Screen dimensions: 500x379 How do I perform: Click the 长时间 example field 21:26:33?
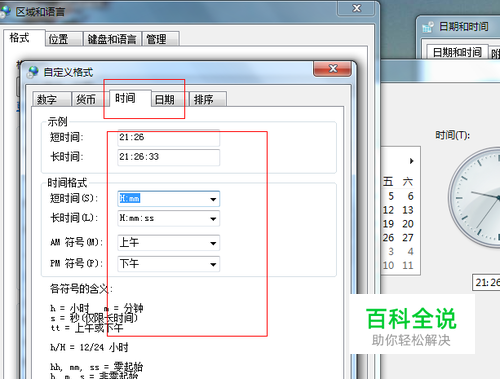[169, 157]
